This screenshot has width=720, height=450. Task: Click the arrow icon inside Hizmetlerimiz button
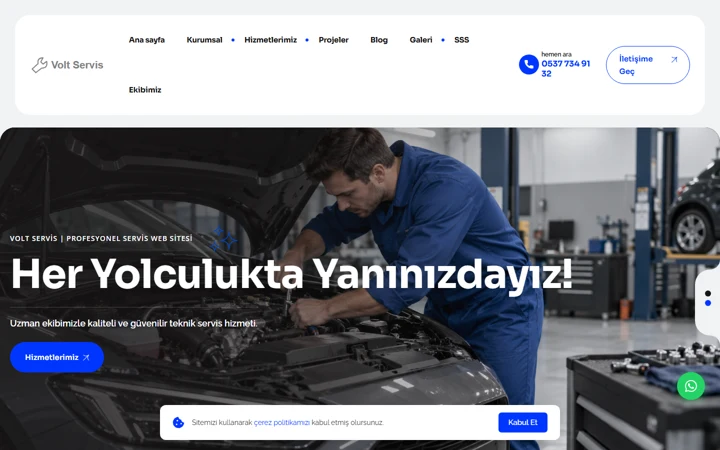pos(86,357)
